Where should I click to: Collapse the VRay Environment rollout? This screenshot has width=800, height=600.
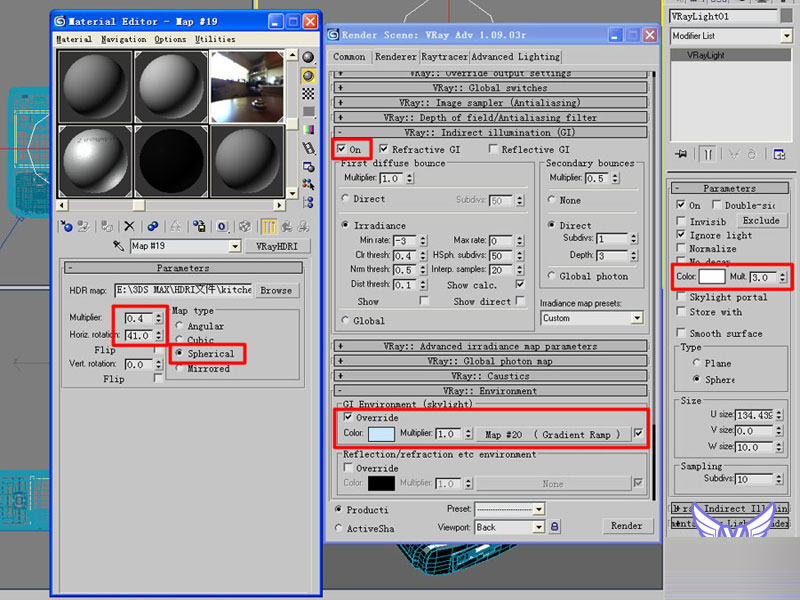pos(490,391)
